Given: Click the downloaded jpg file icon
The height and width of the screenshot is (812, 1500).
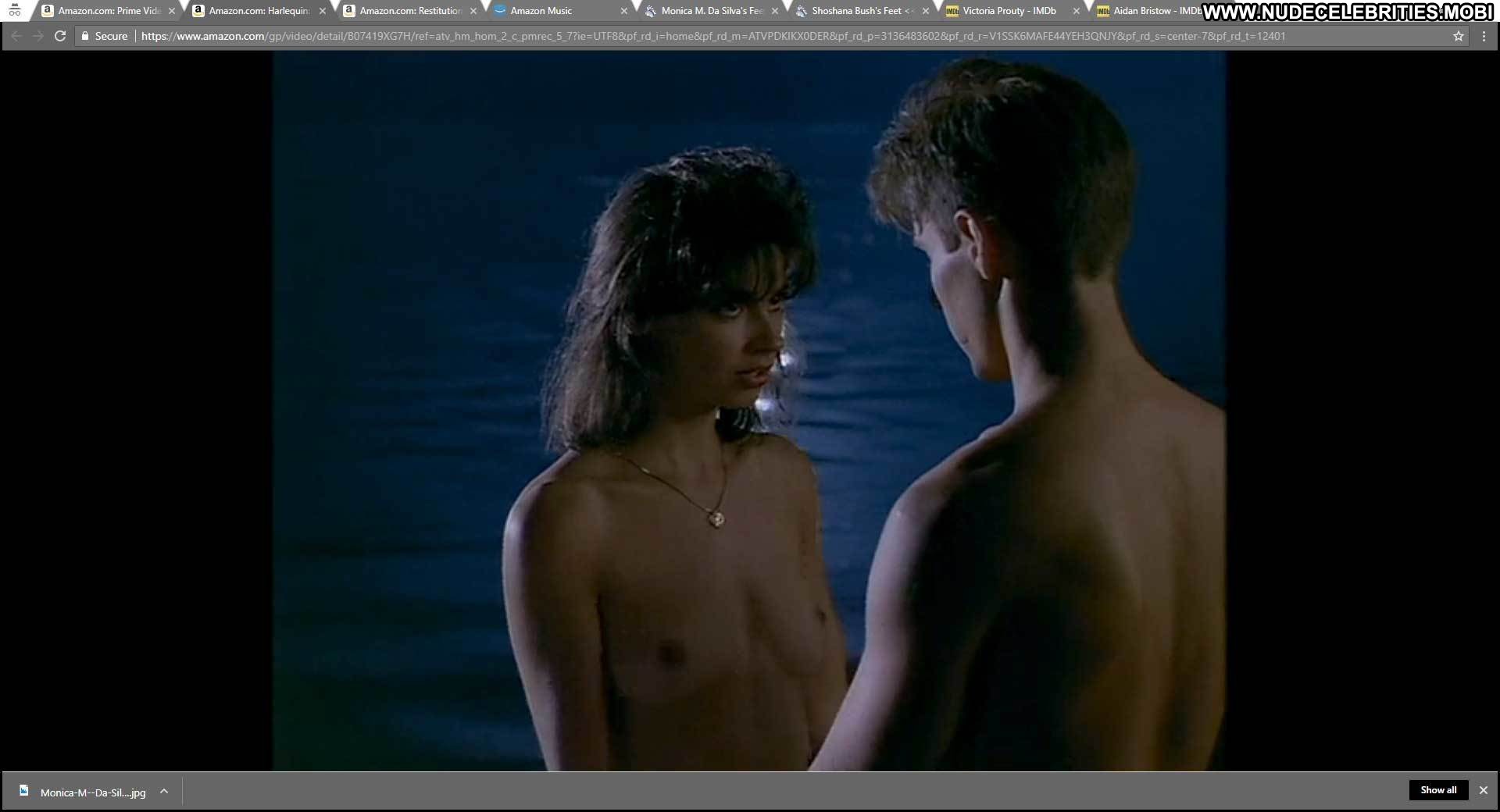Looking at the screenshot, I should pyautogui.click(x=24, y=791).
